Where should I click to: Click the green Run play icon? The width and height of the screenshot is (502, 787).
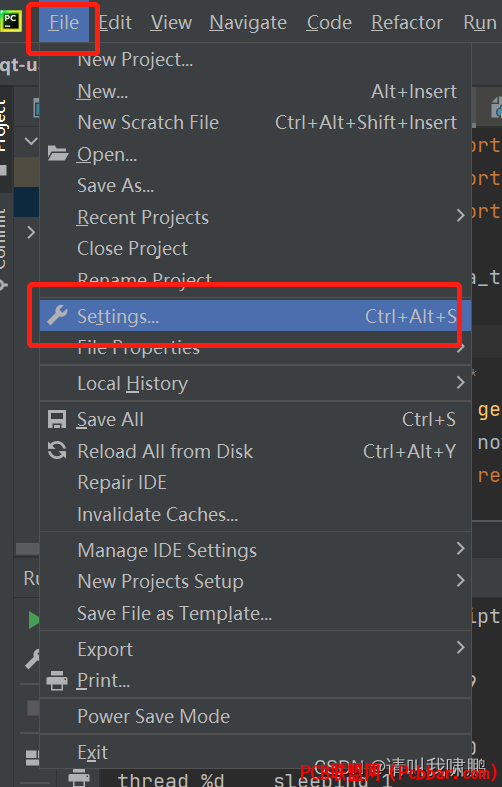[x=34, y=620]
